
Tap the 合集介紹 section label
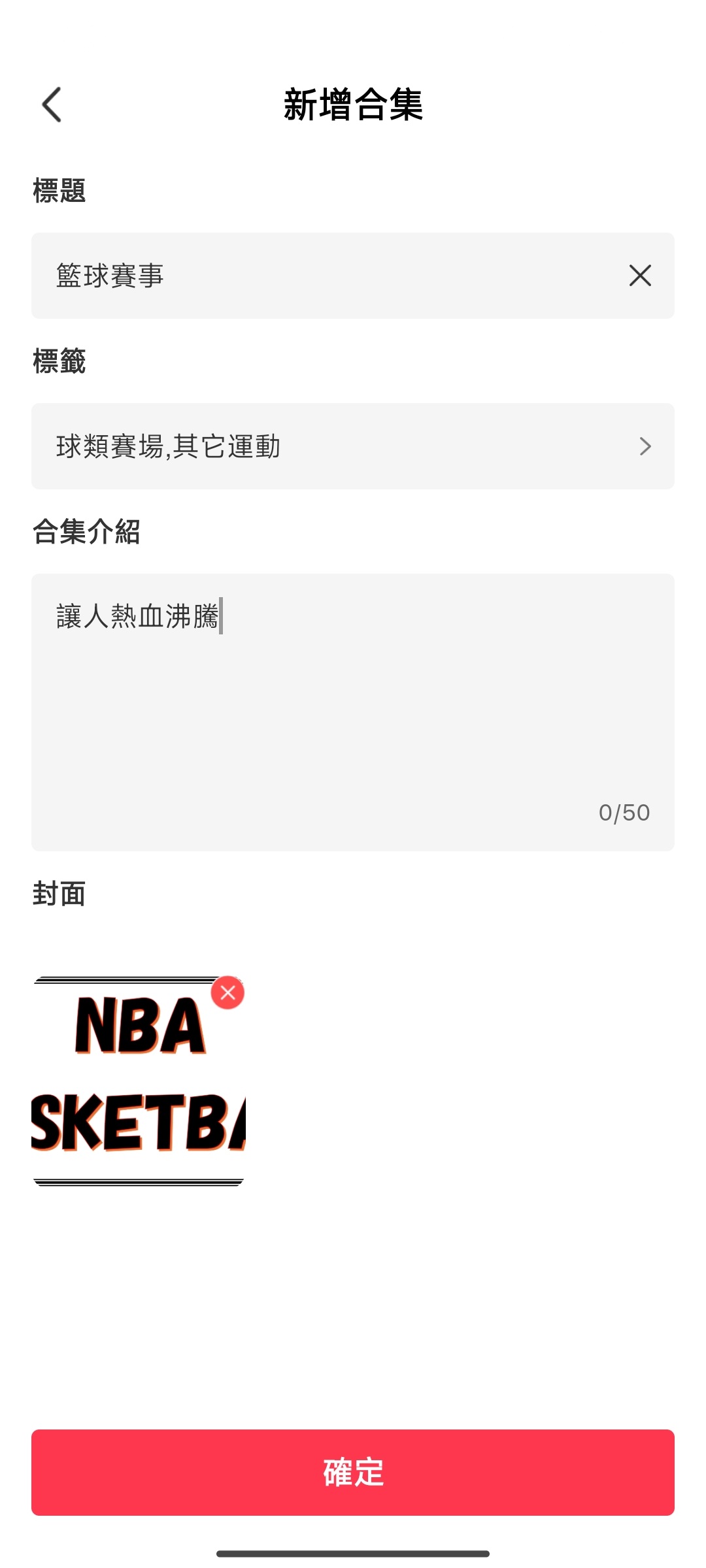click(x=86, y=532)
